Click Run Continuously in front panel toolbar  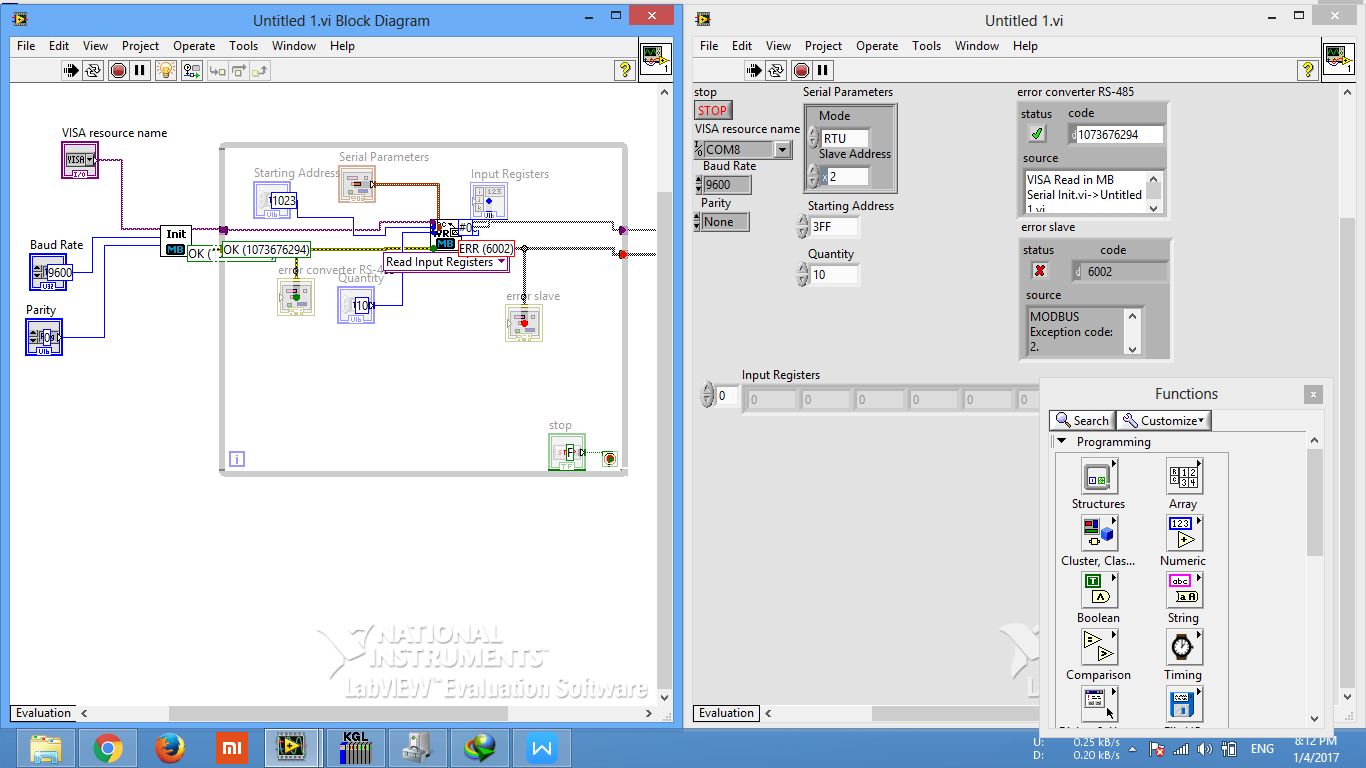pos(777,70)
